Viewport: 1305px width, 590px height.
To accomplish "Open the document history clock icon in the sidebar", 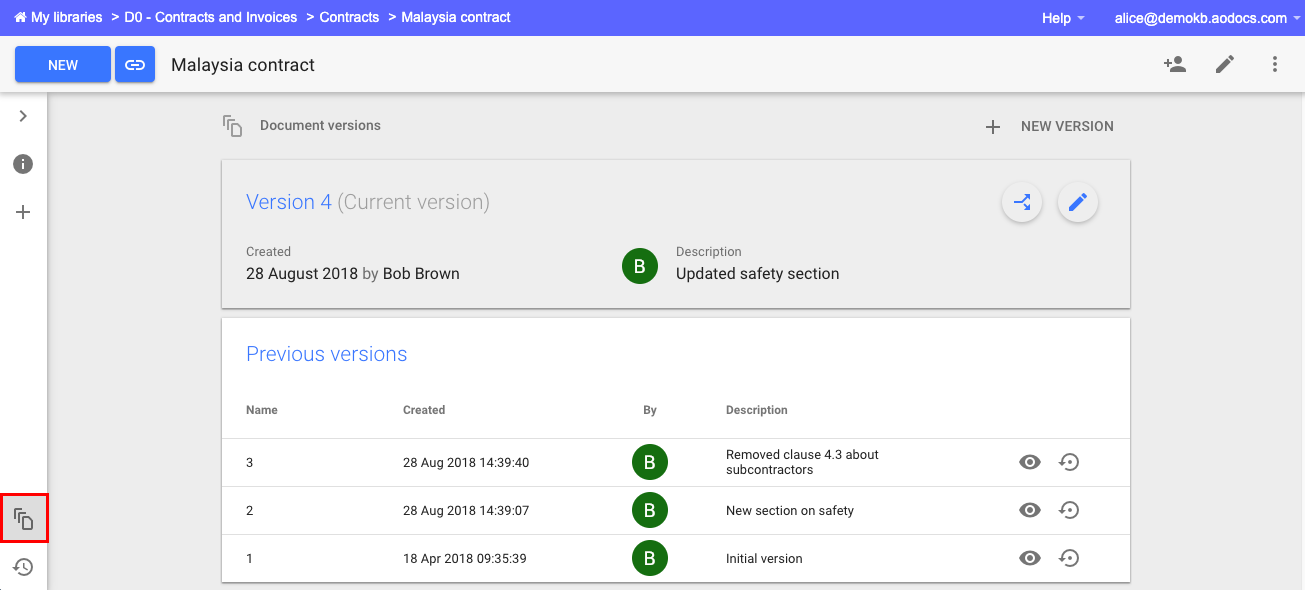I will pyautogui.click(x=23, y=567).
